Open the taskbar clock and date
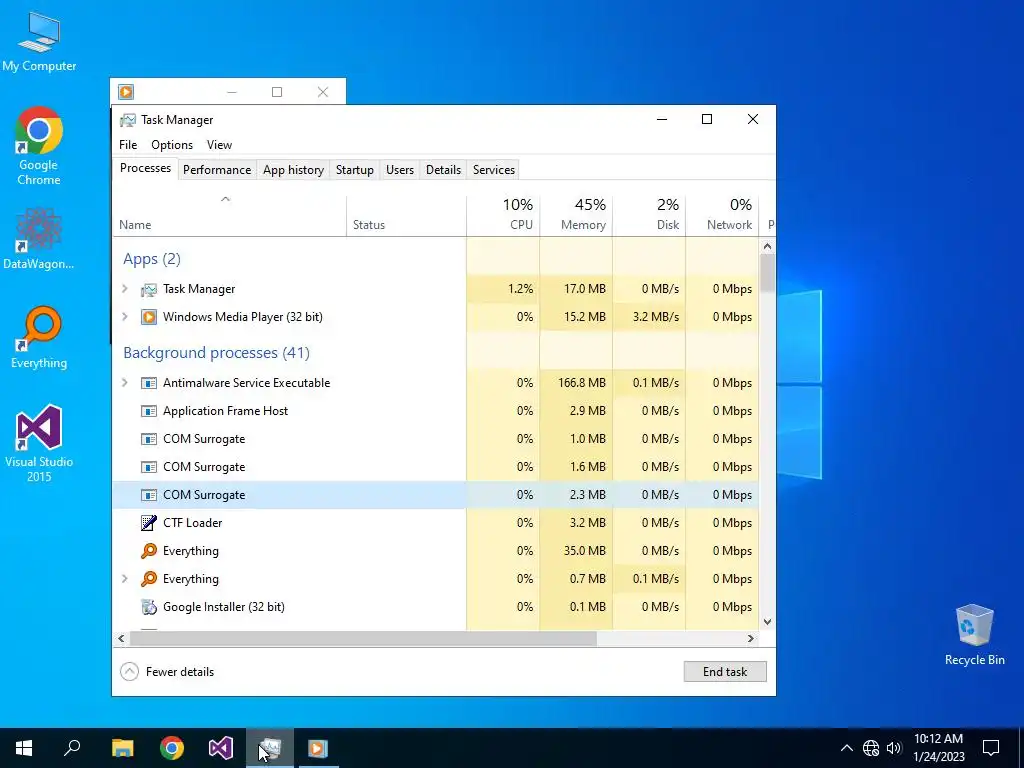The height and width of the screenshot is (768, 1024). tap(938, 748)
